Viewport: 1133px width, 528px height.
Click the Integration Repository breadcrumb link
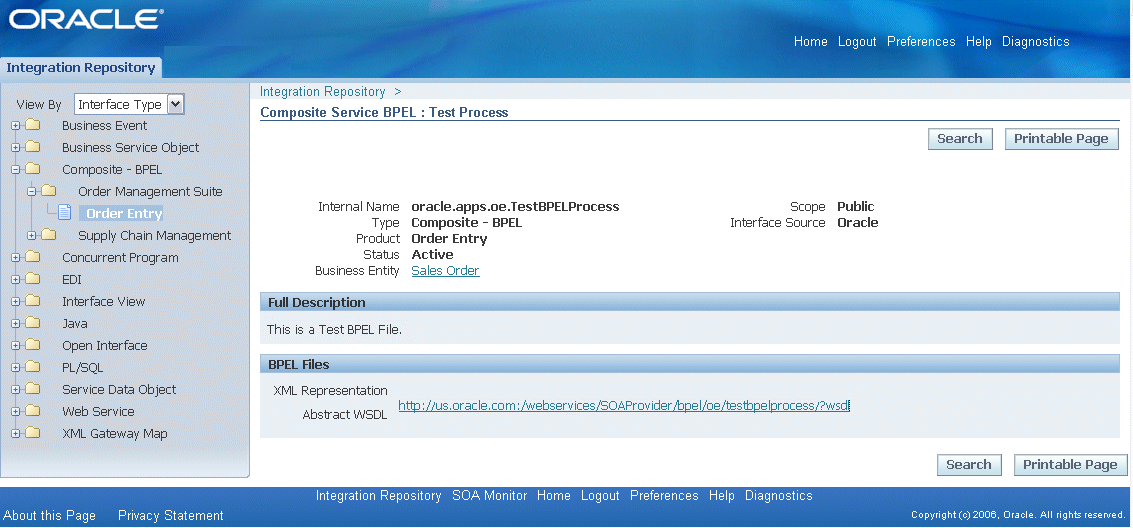click(322, 92)
